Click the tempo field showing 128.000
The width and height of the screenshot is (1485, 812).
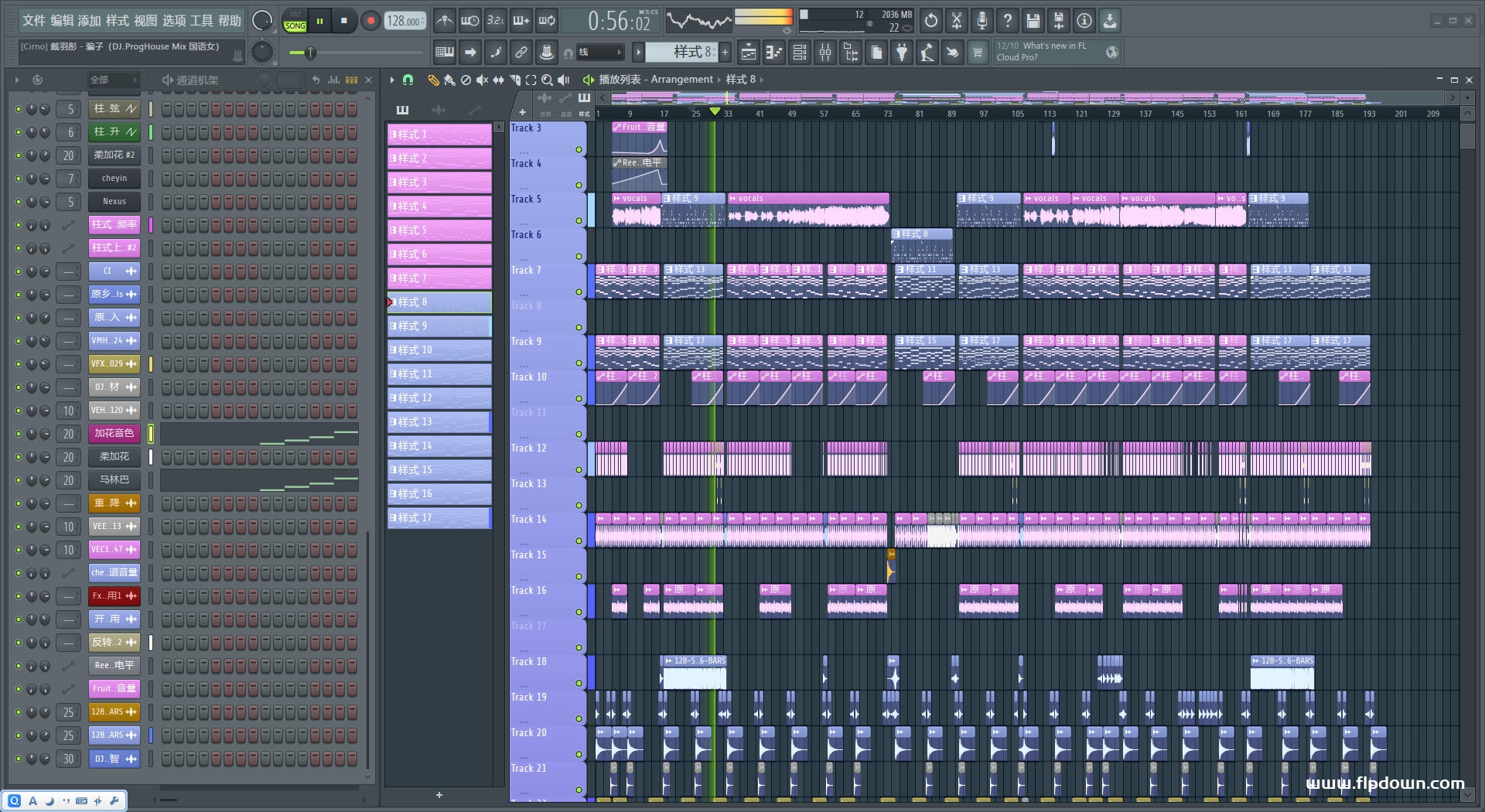[405, 21]
